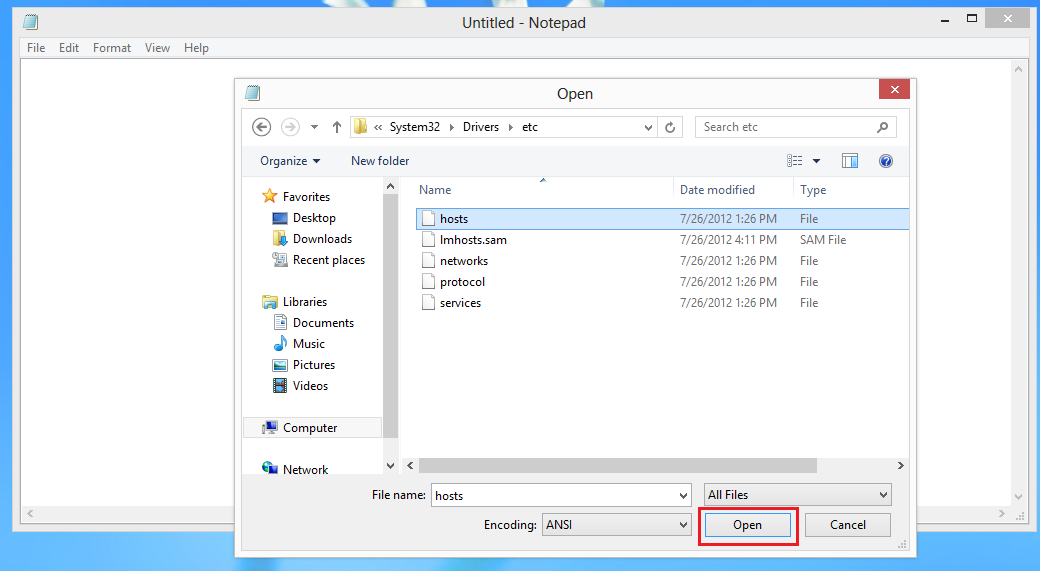
Task: Click the File name input field
Action: (554, 495)
